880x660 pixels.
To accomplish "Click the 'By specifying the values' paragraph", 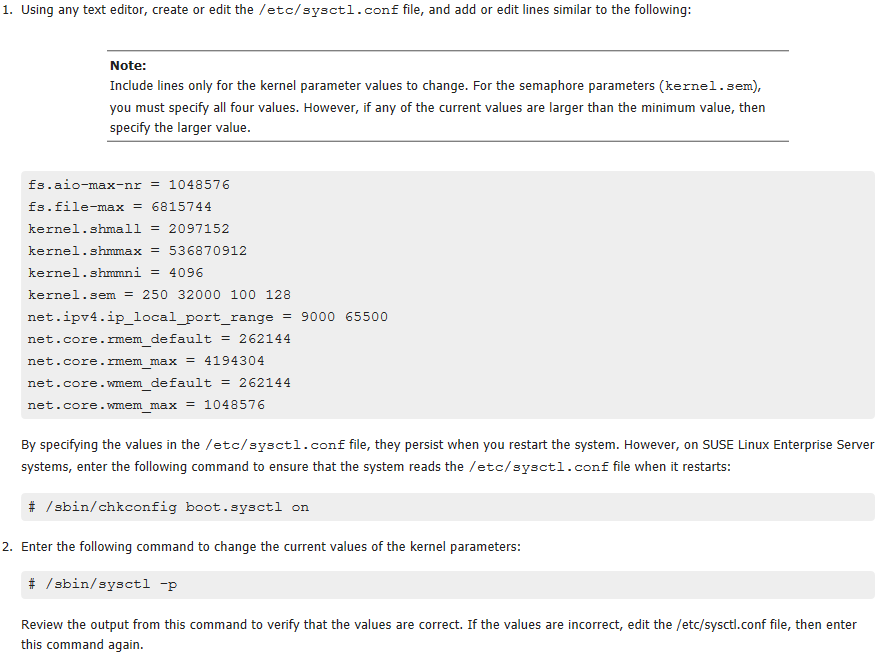I will pyautogui.click(x=447, y=456).
